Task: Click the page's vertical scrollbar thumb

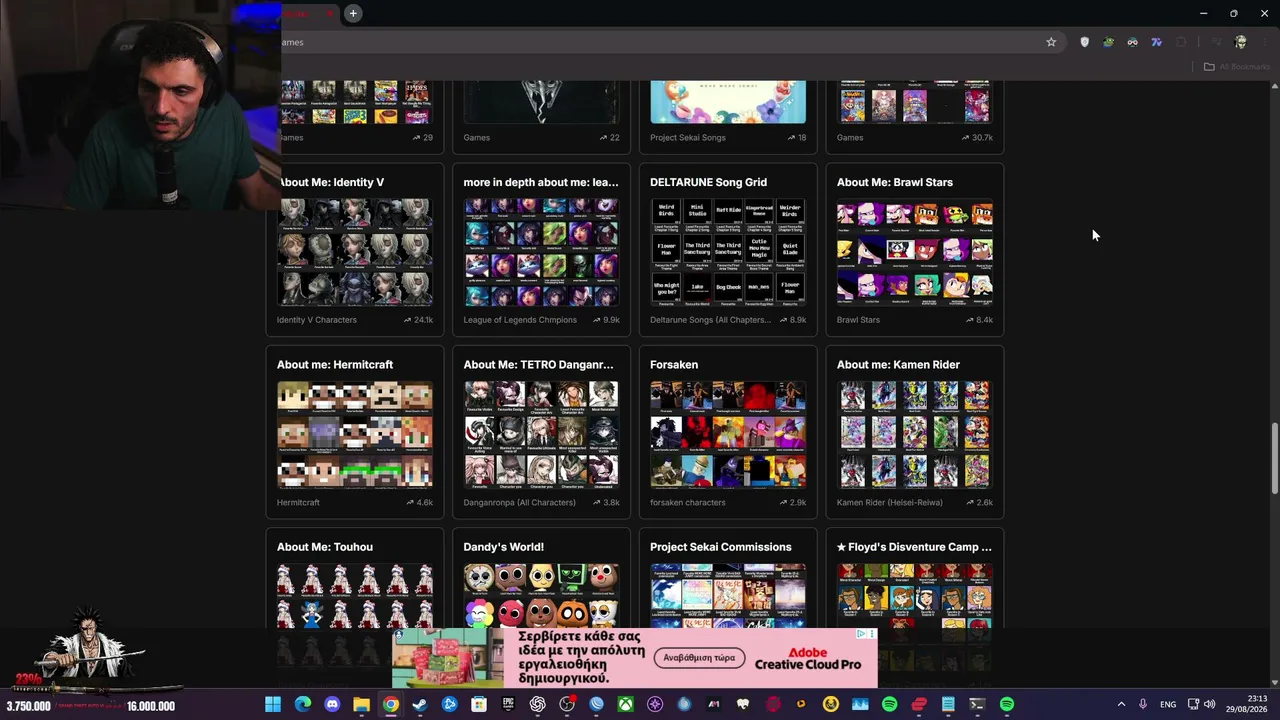Action: click(x=1274, y=458)
